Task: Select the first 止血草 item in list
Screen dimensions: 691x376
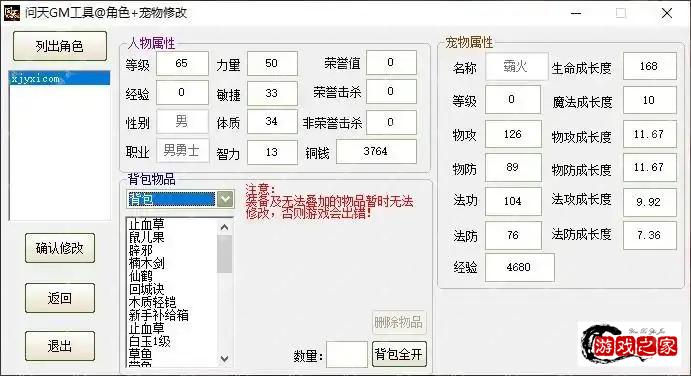Action: [146, 225]
